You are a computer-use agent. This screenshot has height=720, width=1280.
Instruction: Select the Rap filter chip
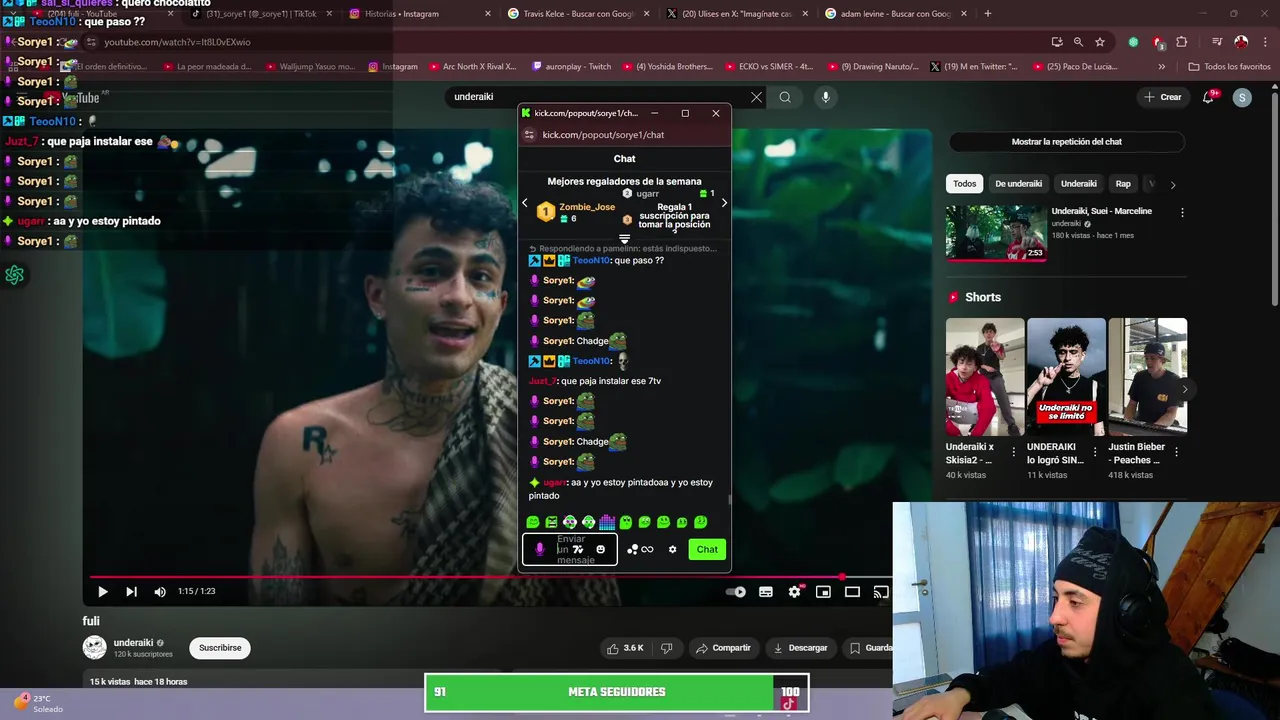point(1123,184)
